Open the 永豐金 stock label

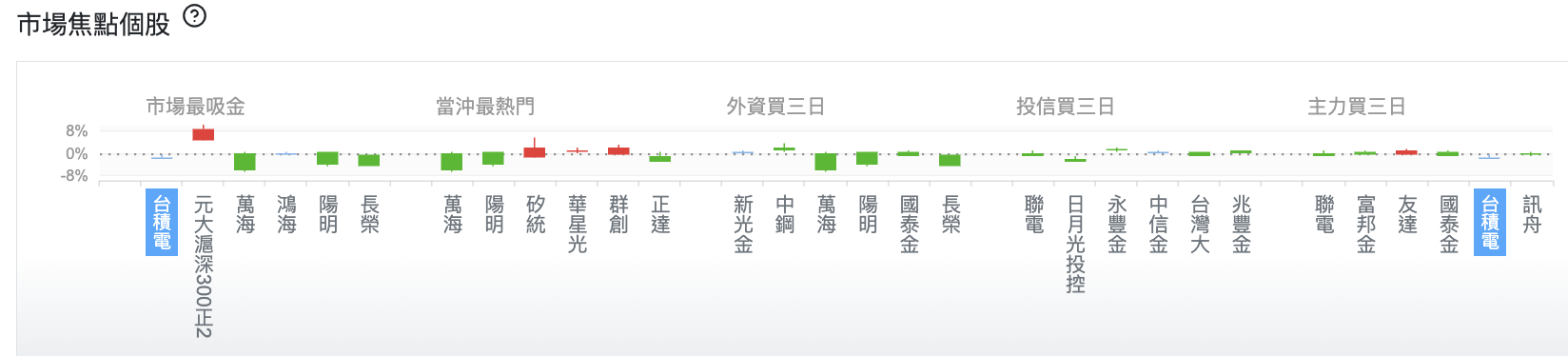[1117, 225]
